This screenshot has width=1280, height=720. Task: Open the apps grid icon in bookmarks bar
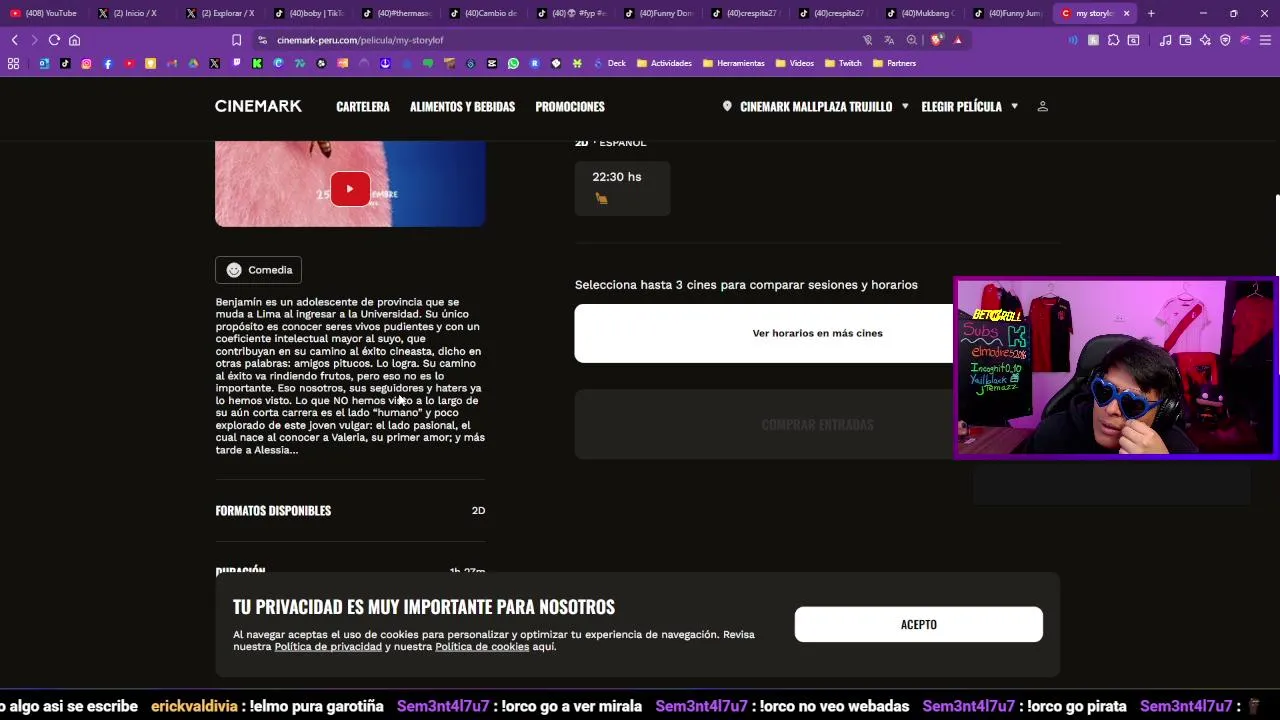coord(13,63)
